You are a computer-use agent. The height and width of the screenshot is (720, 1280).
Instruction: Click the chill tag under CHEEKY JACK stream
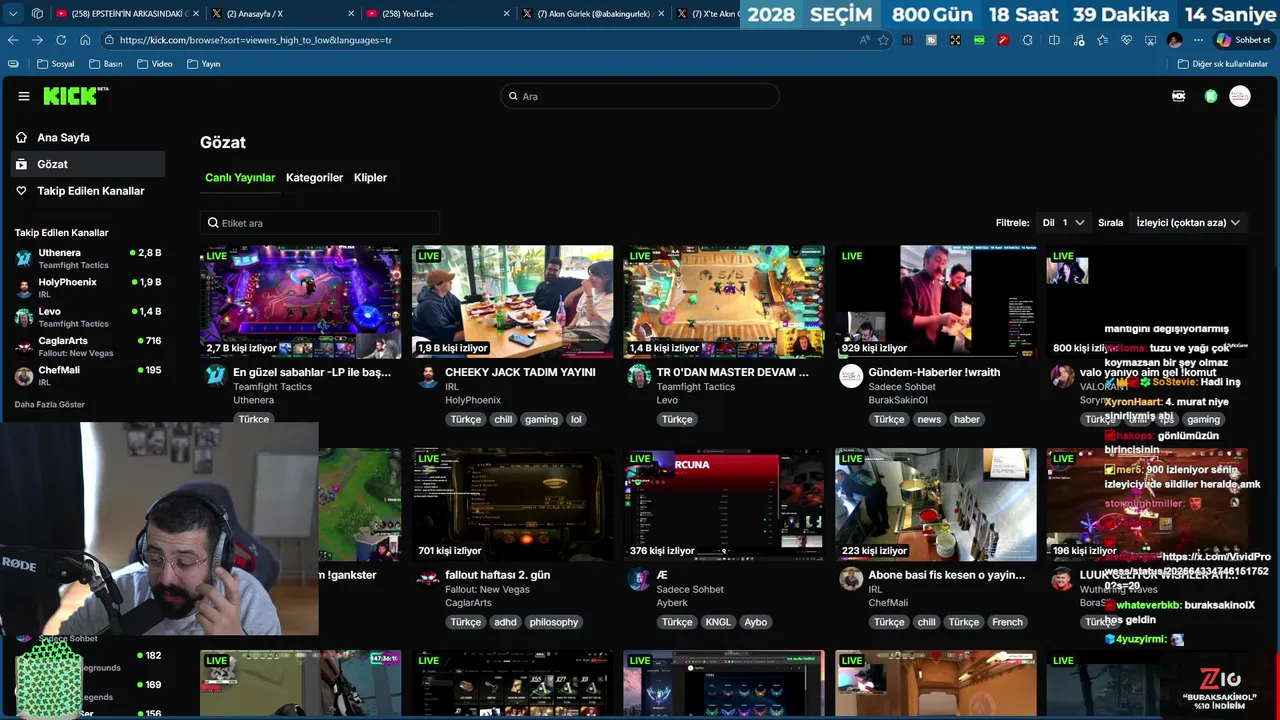click(503, 420)
